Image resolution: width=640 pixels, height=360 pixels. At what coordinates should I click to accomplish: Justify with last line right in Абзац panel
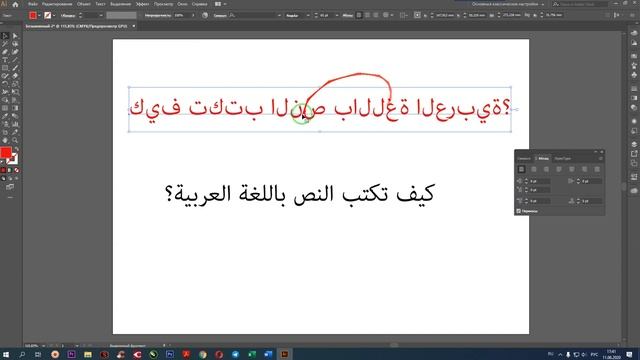click(x=584, y=169)
